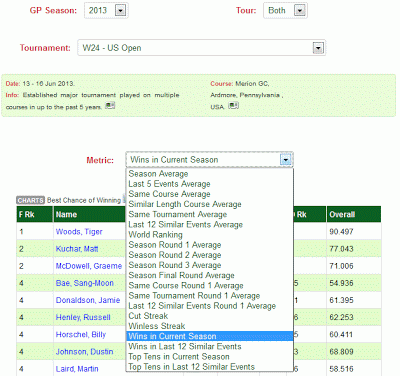This screenshot has height=376, width=400.
Task: Open Henley, Russell player link
Action: tap(83, 317)
